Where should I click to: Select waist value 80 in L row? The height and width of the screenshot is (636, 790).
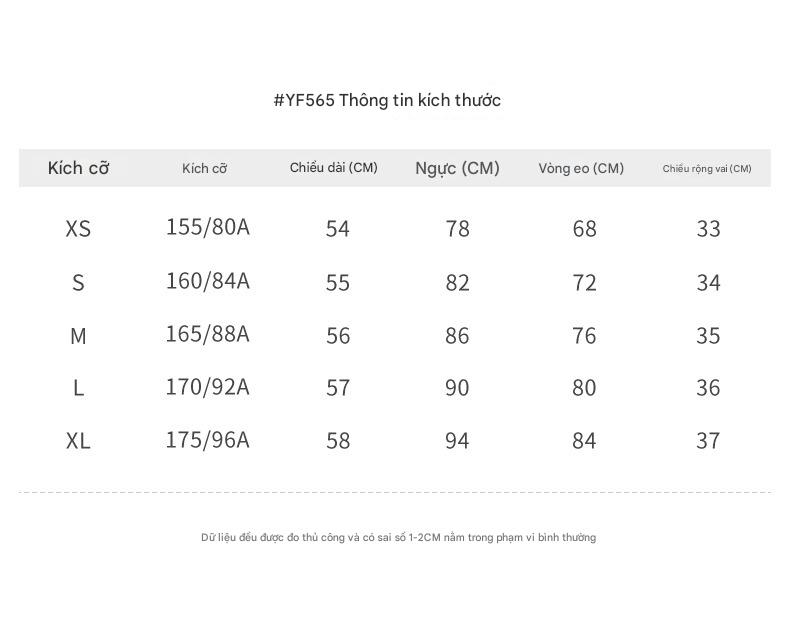click(584, 388)
